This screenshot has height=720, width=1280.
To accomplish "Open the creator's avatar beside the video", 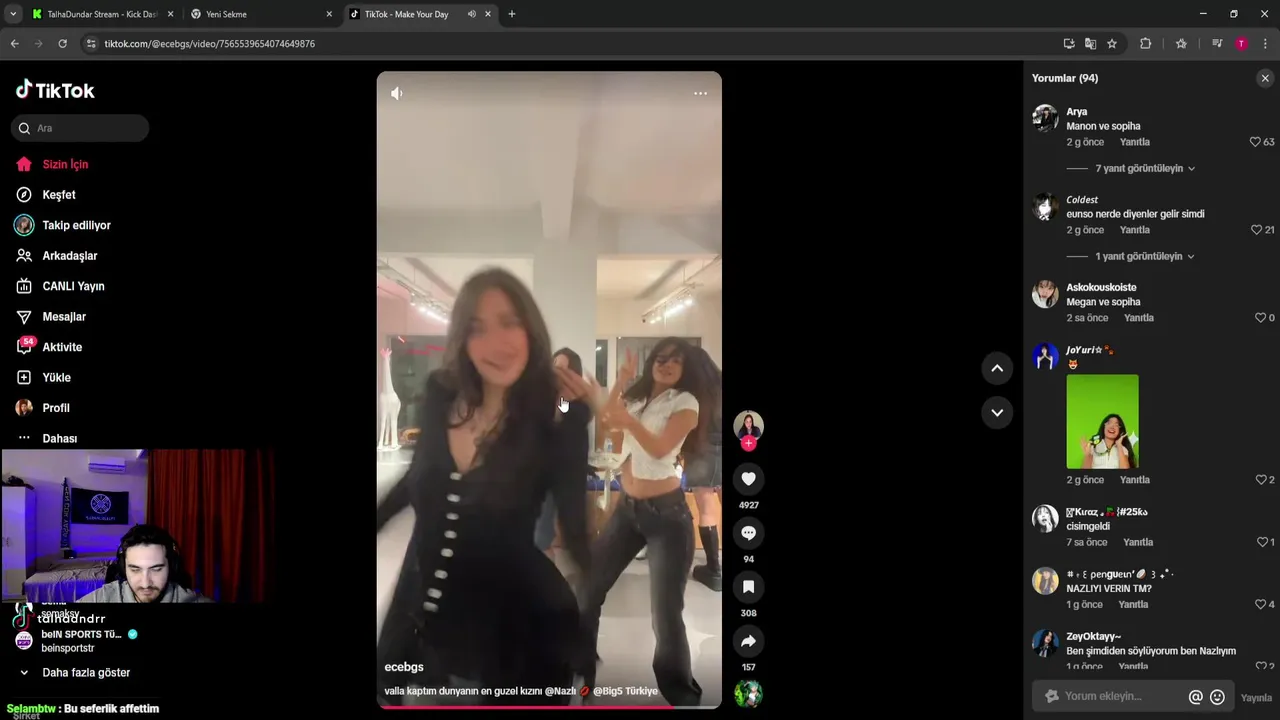I will pyautogui.click(x=748, y=425).
